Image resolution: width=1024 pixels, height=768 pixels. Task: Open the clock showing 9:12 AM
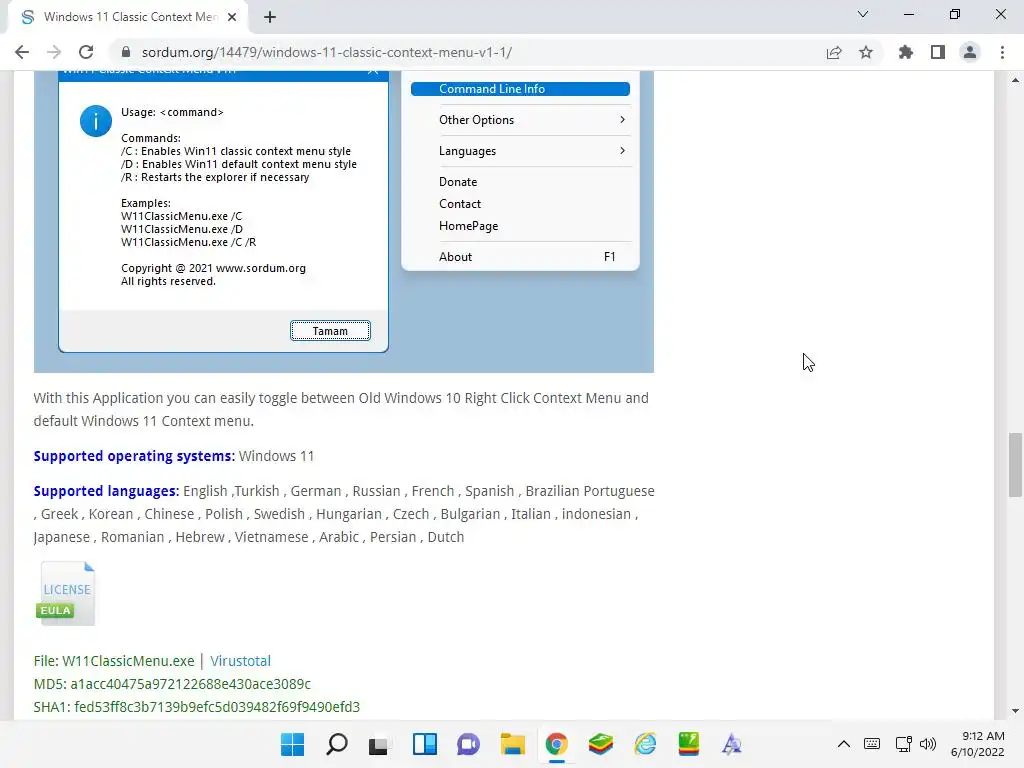(x=978, y=744)
